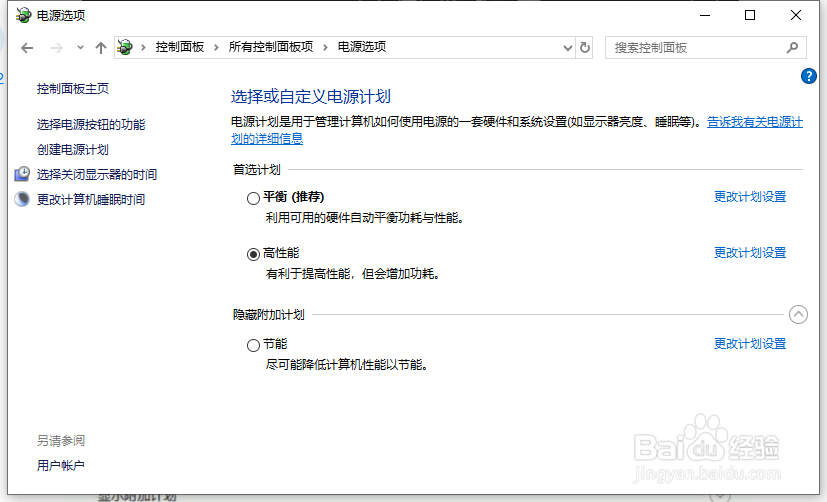Click the title bar power options icon
The height and width of the screenshot is (502, 827).
tap(24, 15)
